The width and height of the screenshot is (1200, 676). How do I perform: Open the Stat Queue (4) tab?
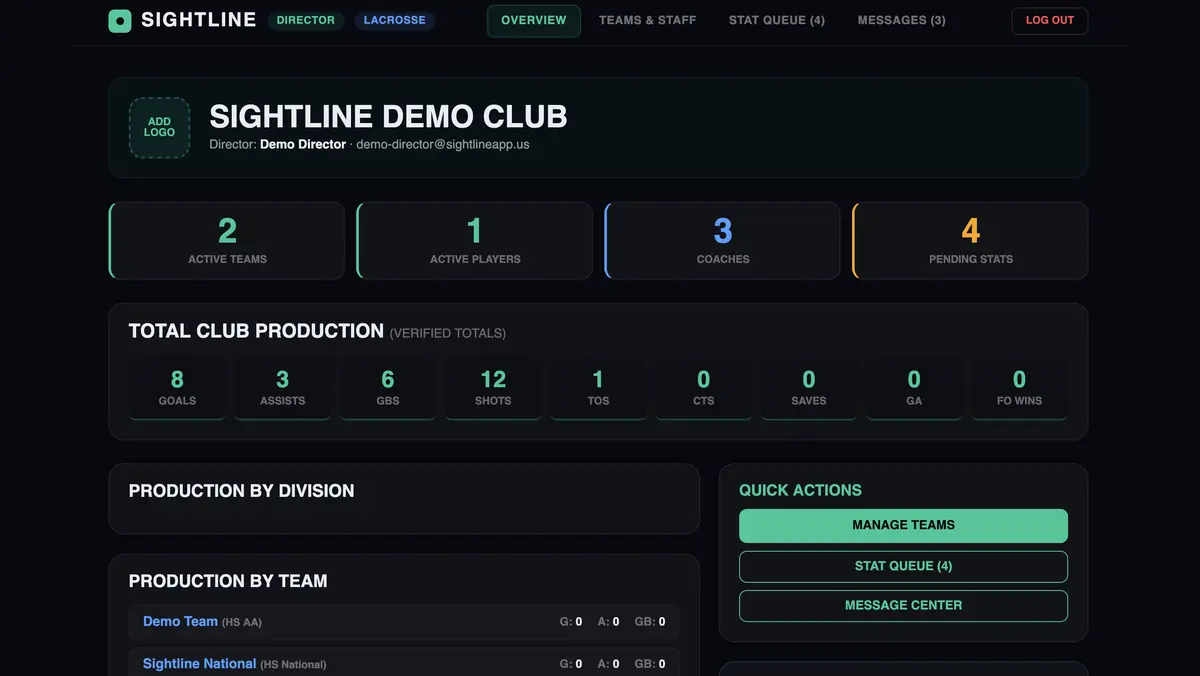777,20
